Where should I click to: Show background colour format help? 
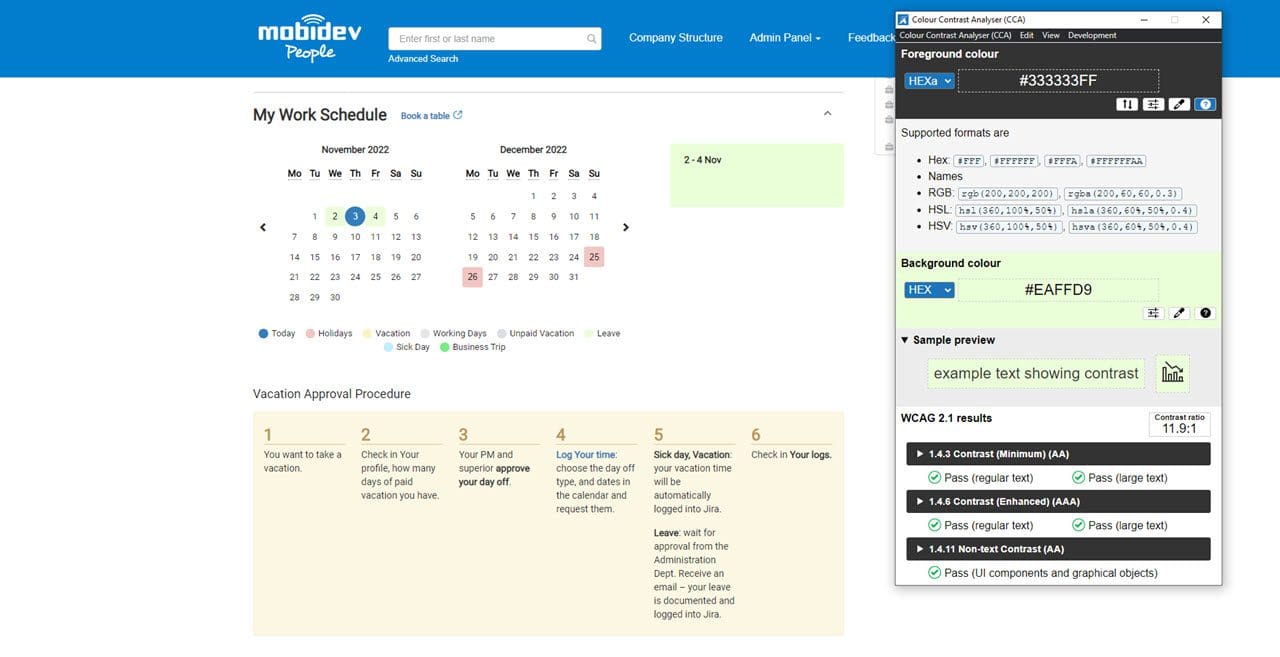coord(1205,313)
